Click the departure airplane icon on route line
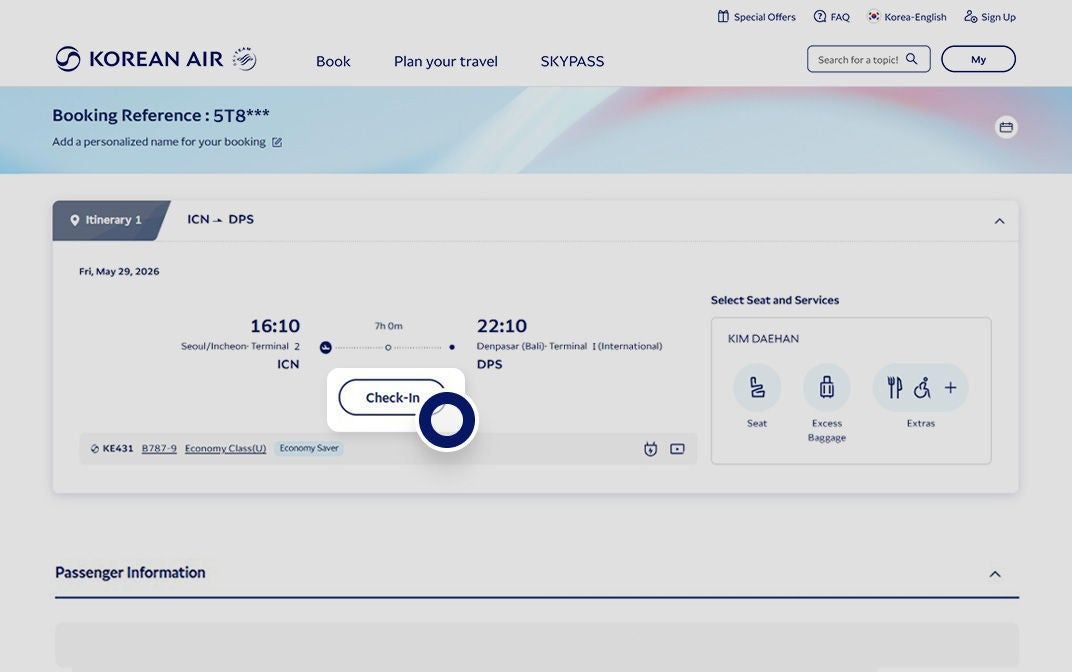Screen dimensions: 1072x672 click(325, 347)
